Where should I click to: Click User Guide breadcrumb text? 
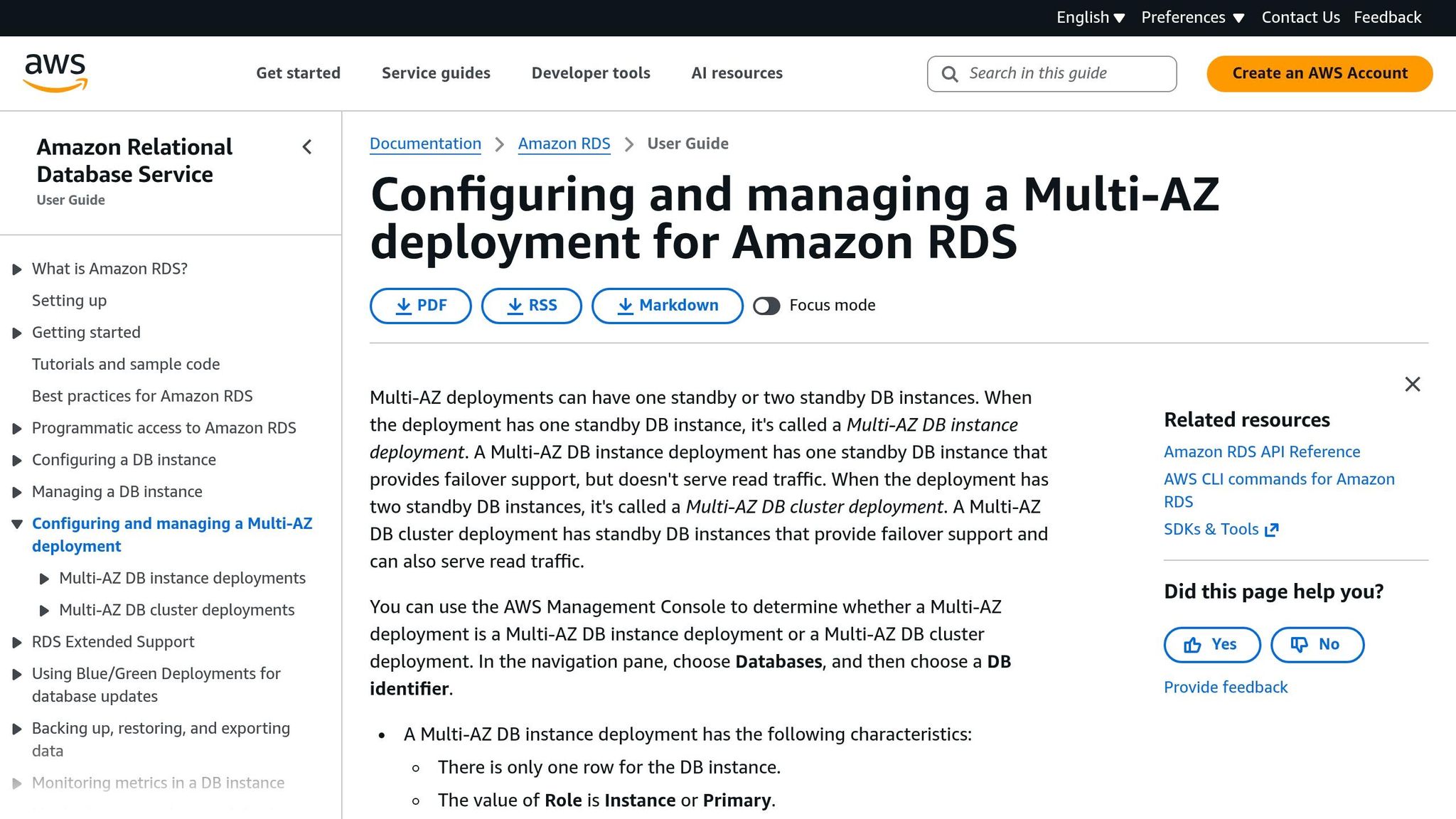[x=687, y=144]
